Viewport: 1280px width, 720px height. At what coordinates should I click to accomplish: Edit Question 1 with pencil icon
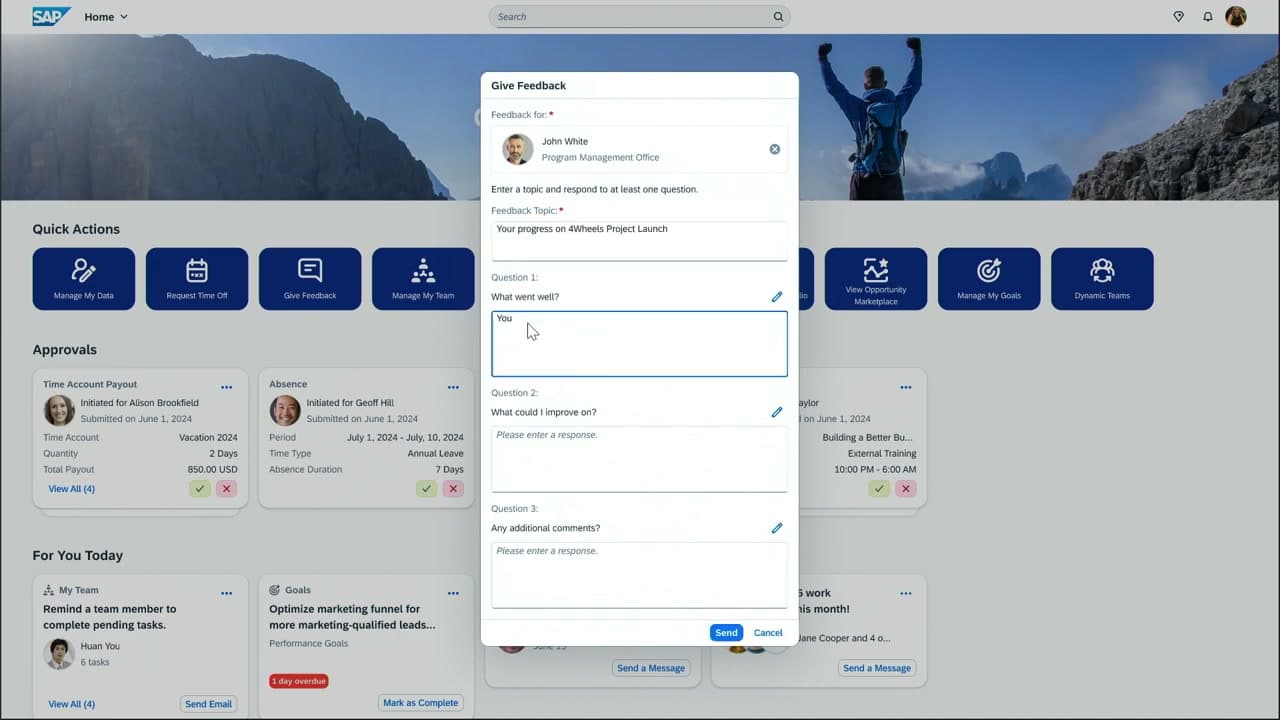pos(777,297)
